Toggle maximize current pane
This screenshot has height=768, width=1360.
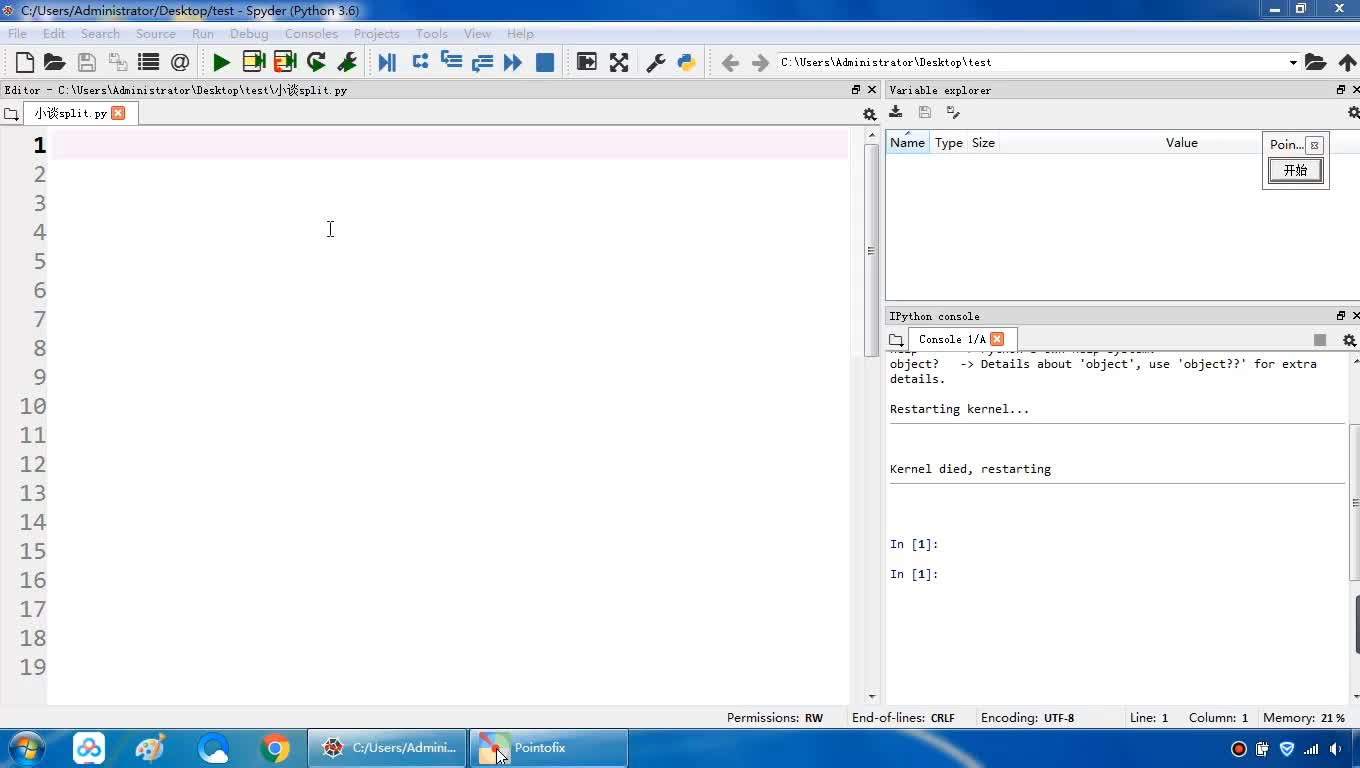[619, 62]
